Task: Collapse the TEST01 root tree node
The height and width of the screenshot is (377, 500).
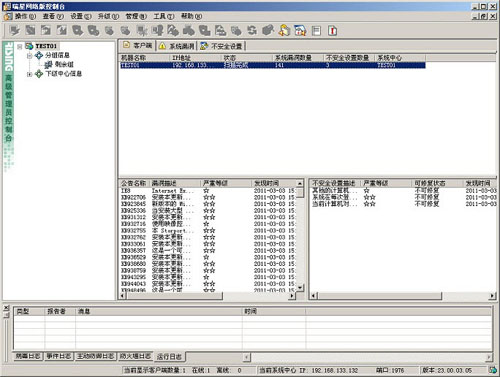Action: pyautogui.click(x=20, y=46)
